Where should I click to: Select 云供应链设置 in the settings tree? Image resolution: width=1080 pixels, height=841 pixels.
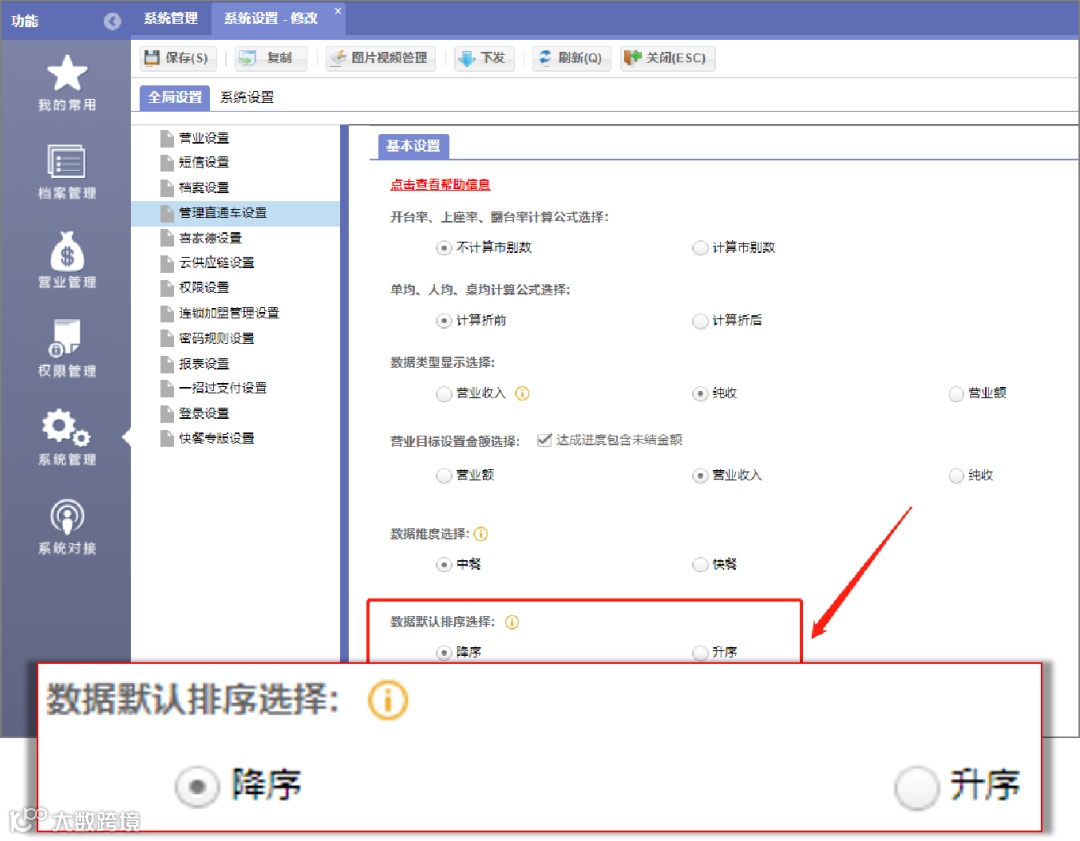coord(216,262)
